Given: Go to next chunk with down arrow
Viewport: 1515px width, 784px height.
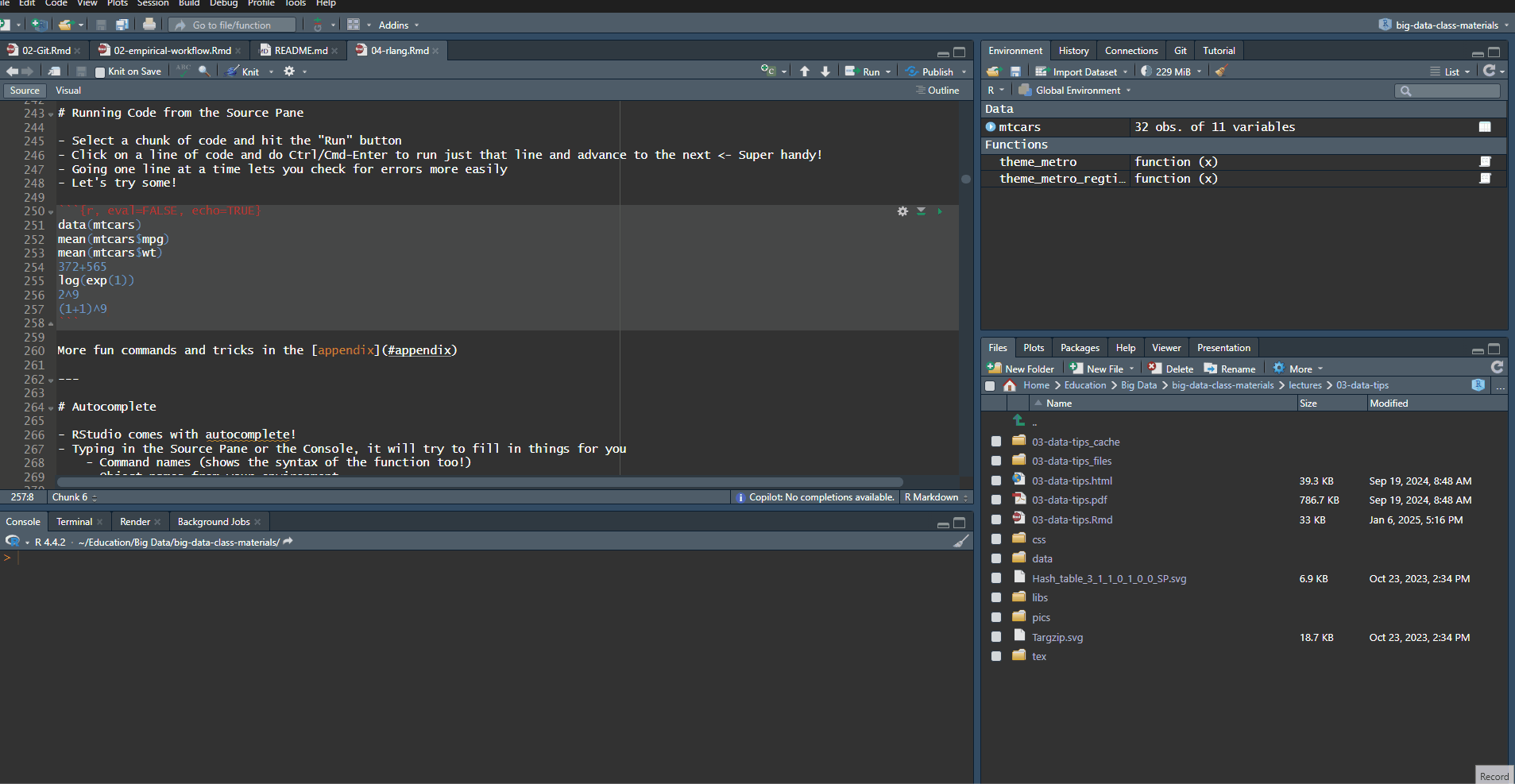Looking at the screenshot, I should click(x=825, y=71).
